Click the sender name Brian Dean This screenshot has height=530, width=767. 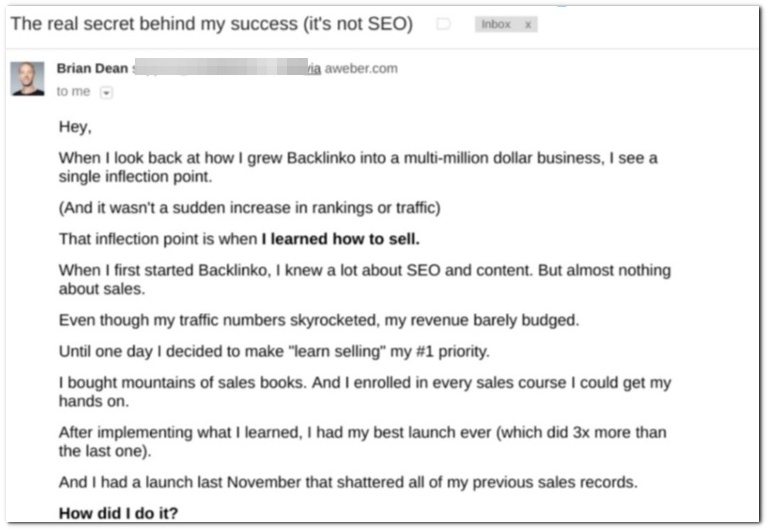(x=93, y=68)
